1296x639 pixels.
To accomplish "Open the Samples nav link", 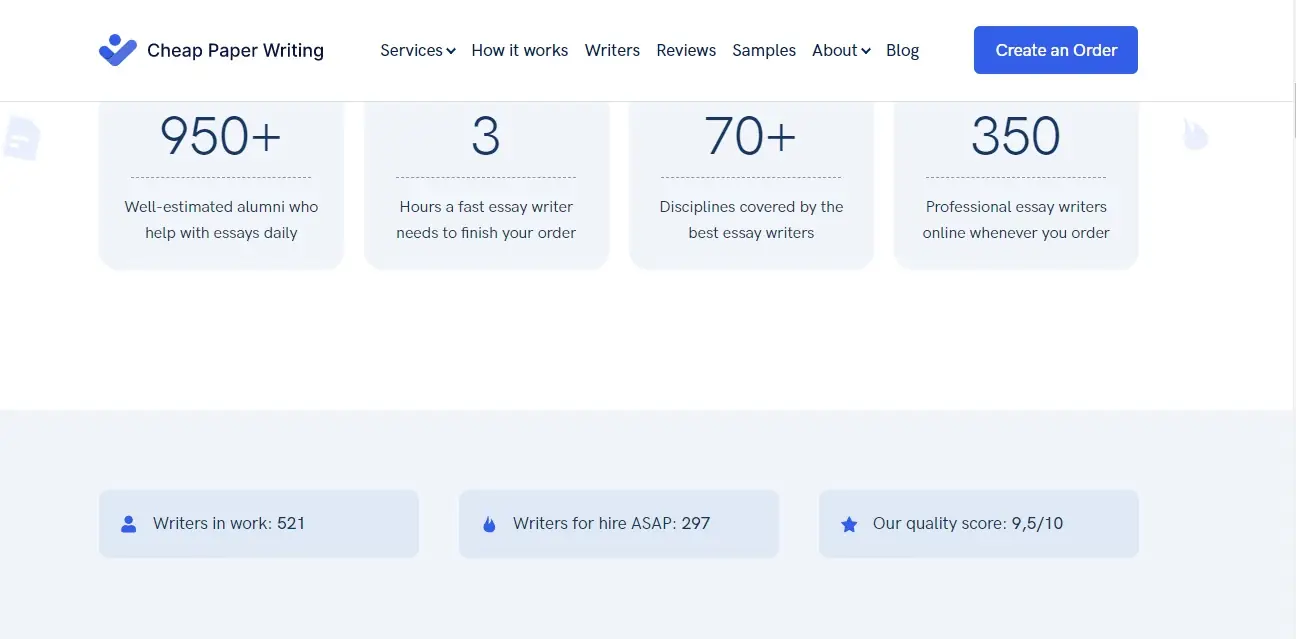I will tap(764, 50).
